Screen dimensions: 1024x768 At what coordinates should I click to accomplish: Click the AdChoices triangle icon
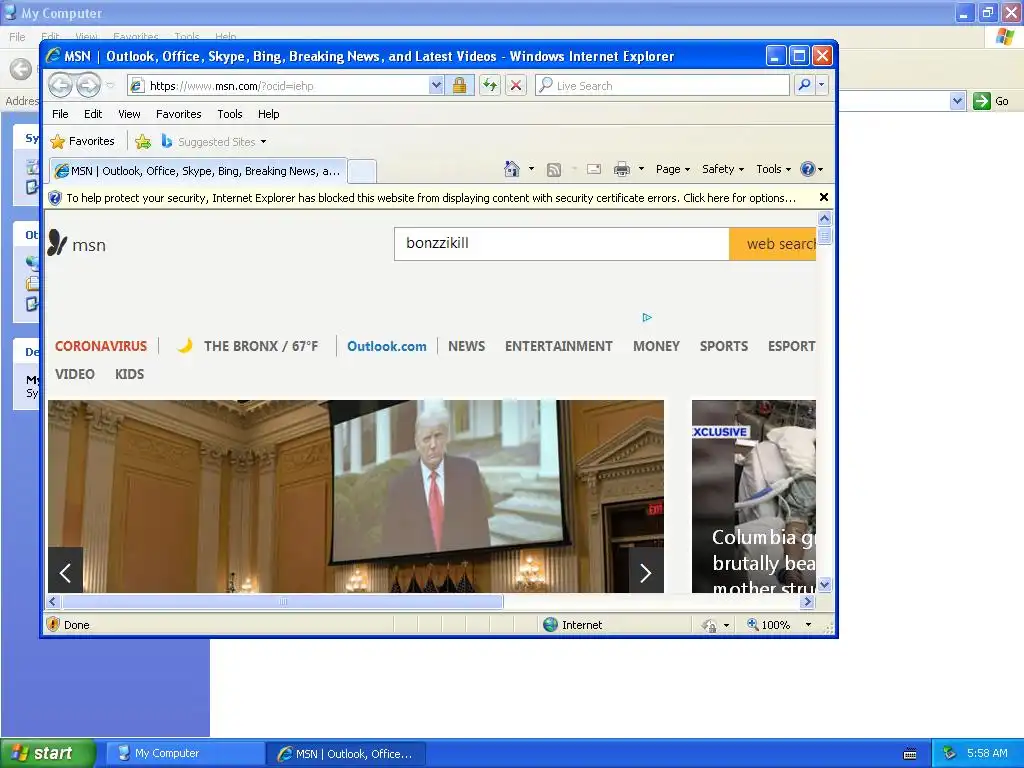[x=647, y=317]
